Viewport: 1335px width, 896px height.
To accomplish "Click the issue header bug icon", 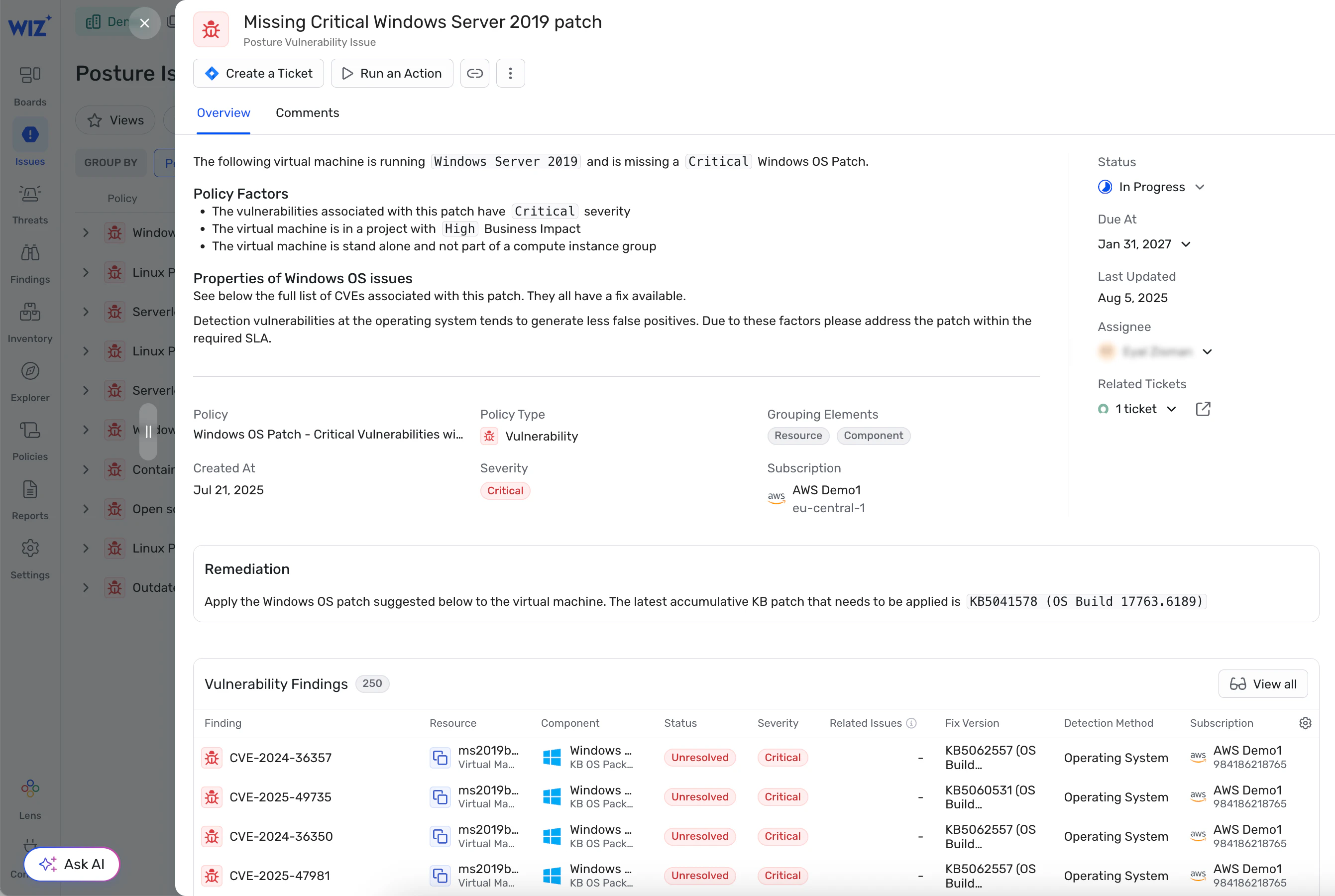I will coord(211,29).
